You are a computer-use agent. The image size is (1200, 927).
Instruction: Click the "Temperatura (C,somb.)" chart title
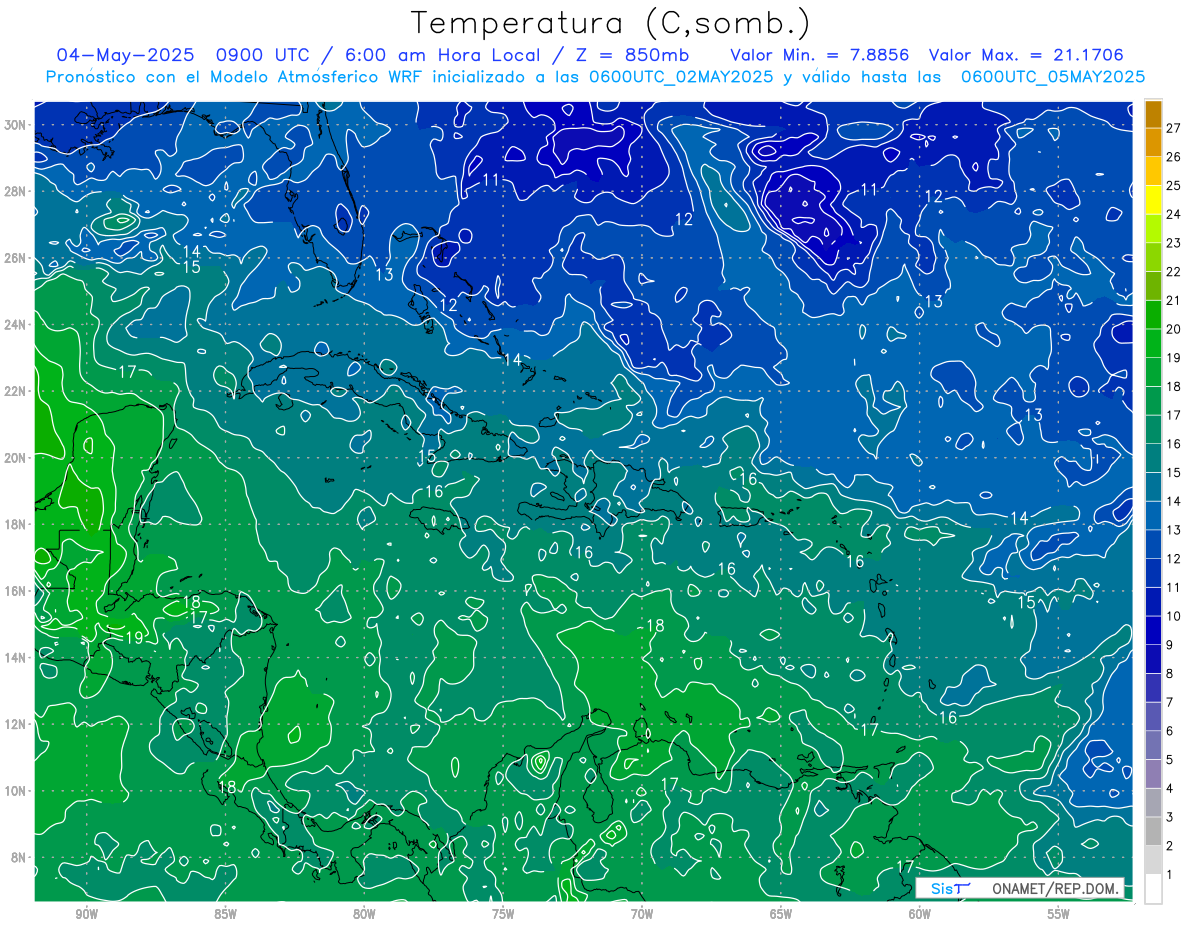[x=610, y=24]
